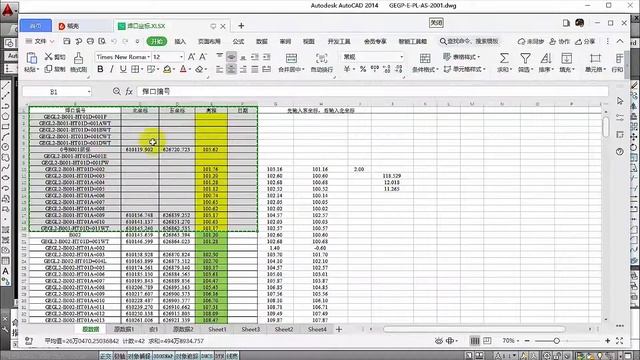Toggle italic formatting
640x360 pixels.
tap(111, 69)
